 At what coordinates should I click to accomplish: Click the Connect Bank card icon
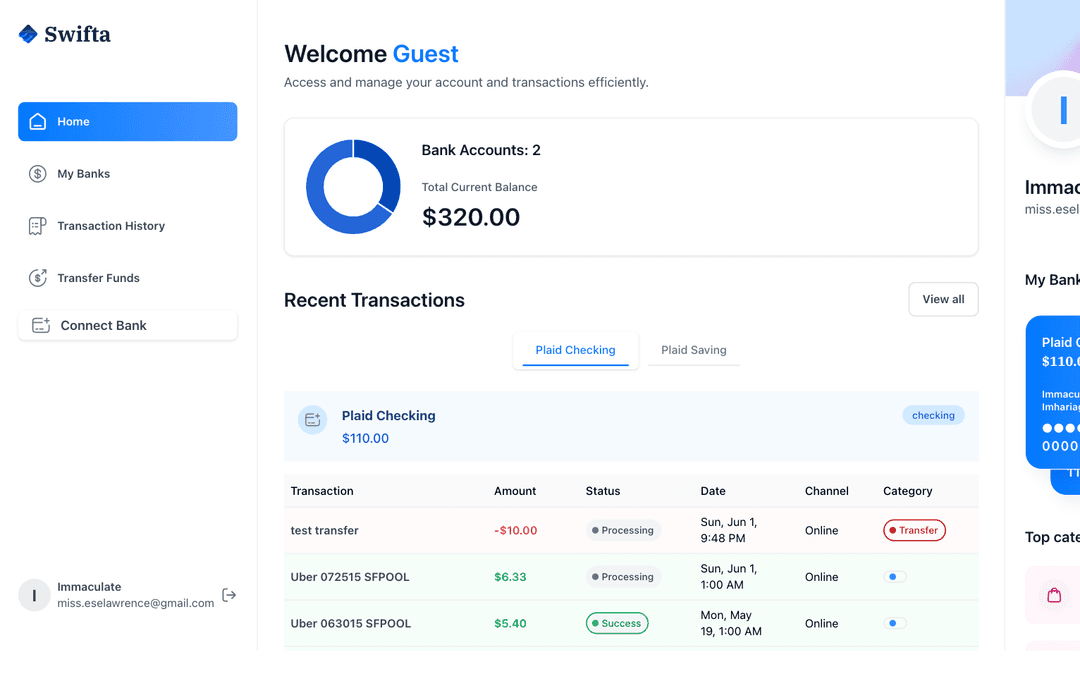click(x=41, y=326)
